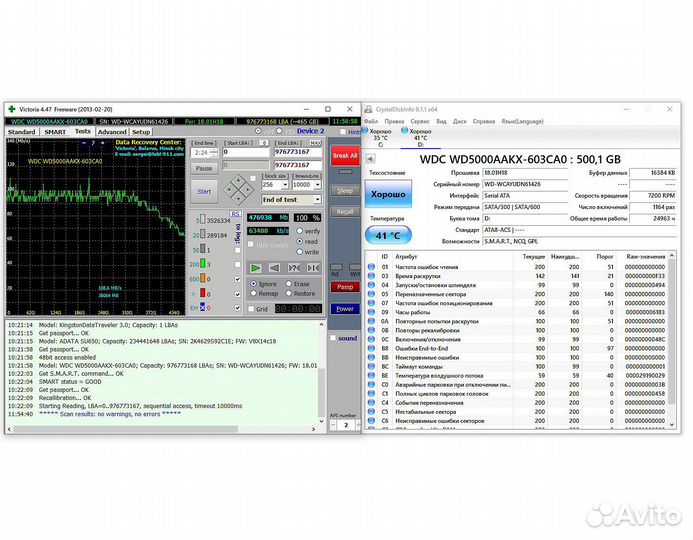This screenshot has width=693, height=540.
Task: Click status circle for attribute 01
Action: (371, 267)
